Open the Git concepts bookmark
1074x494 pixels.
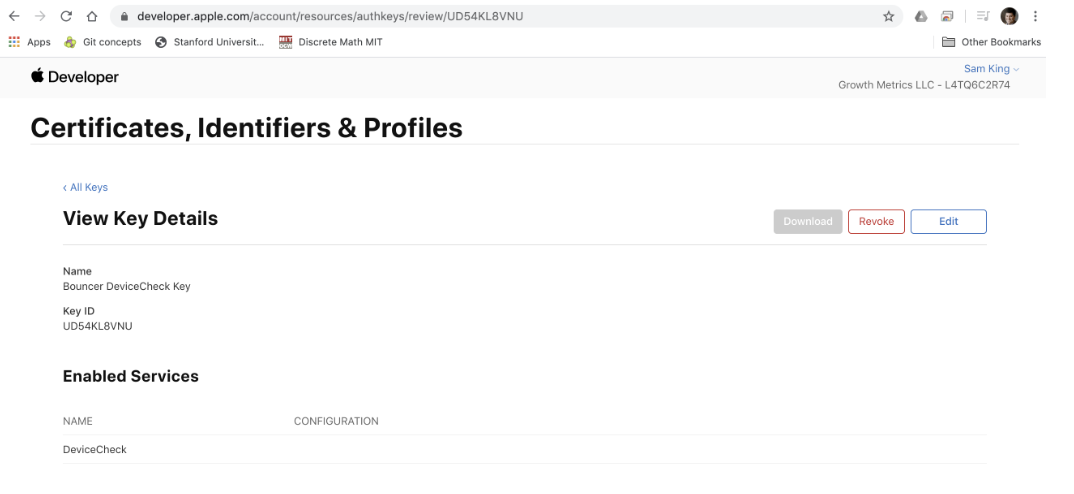point(103,42)
